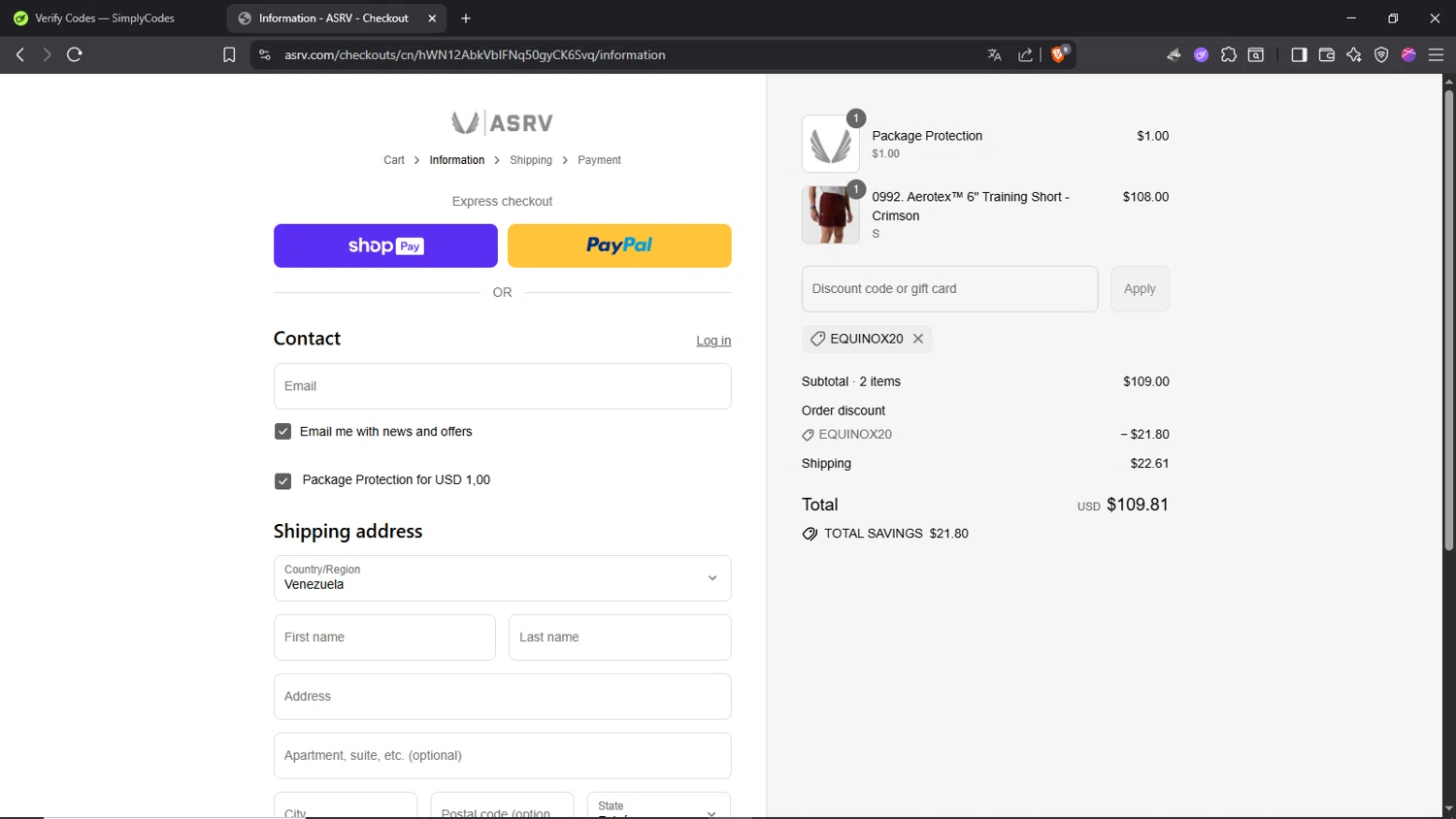Apply the discount code button
This screenshot has width=1456, height=819.
[x=1140, y=289]
